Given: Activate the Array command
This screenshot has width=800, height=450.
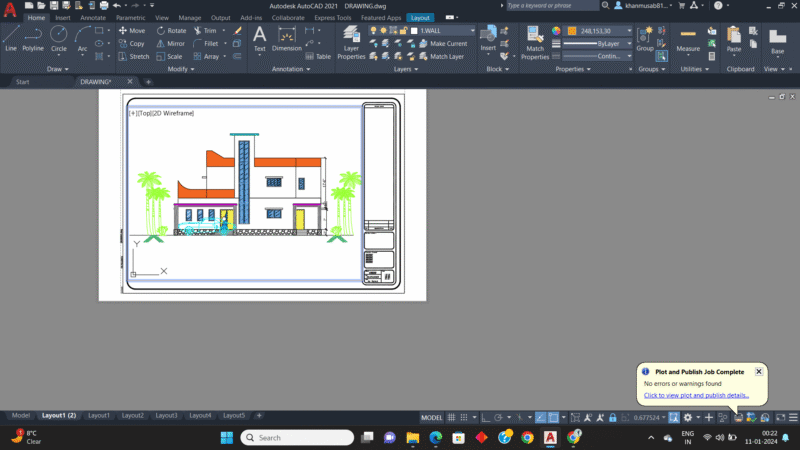Looking at the screenshot, I should pyautogui.click(x=206, y=57).
